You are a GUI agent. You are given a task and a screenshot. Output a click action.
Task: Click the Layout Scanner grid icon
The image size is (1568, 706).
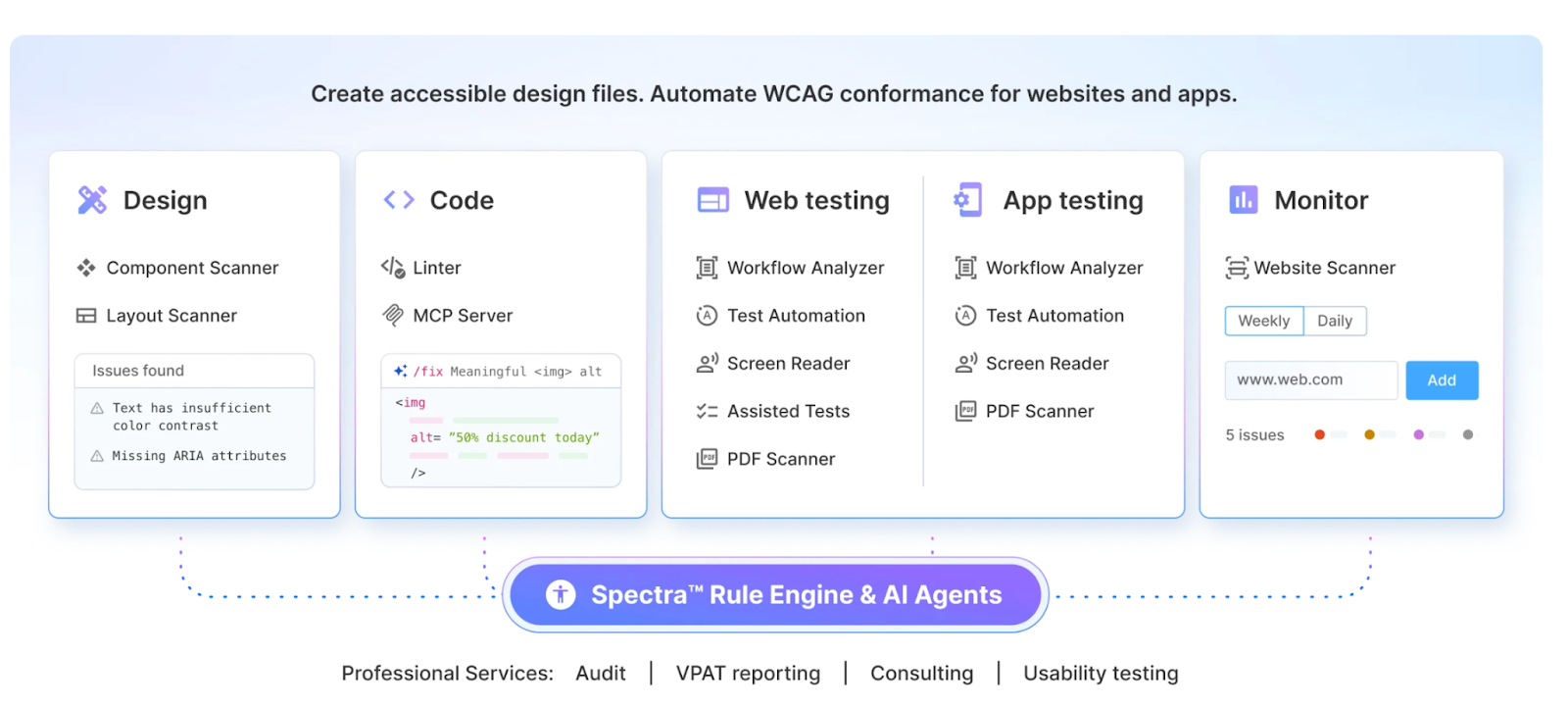click(x=86, y=316)
